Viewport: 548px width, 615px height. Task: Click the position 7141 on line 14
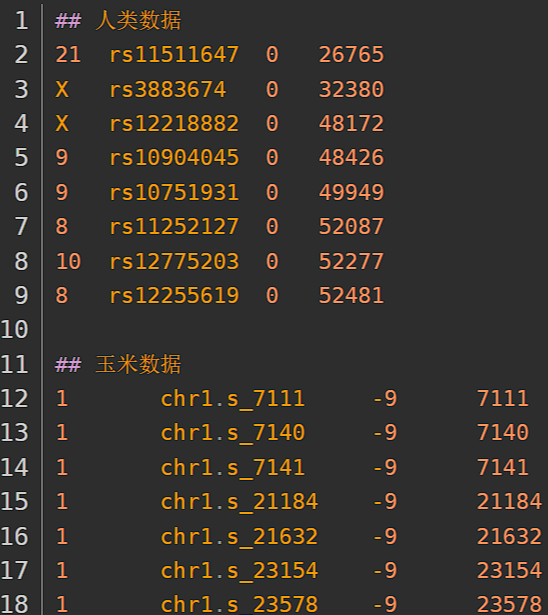[502, 467]
